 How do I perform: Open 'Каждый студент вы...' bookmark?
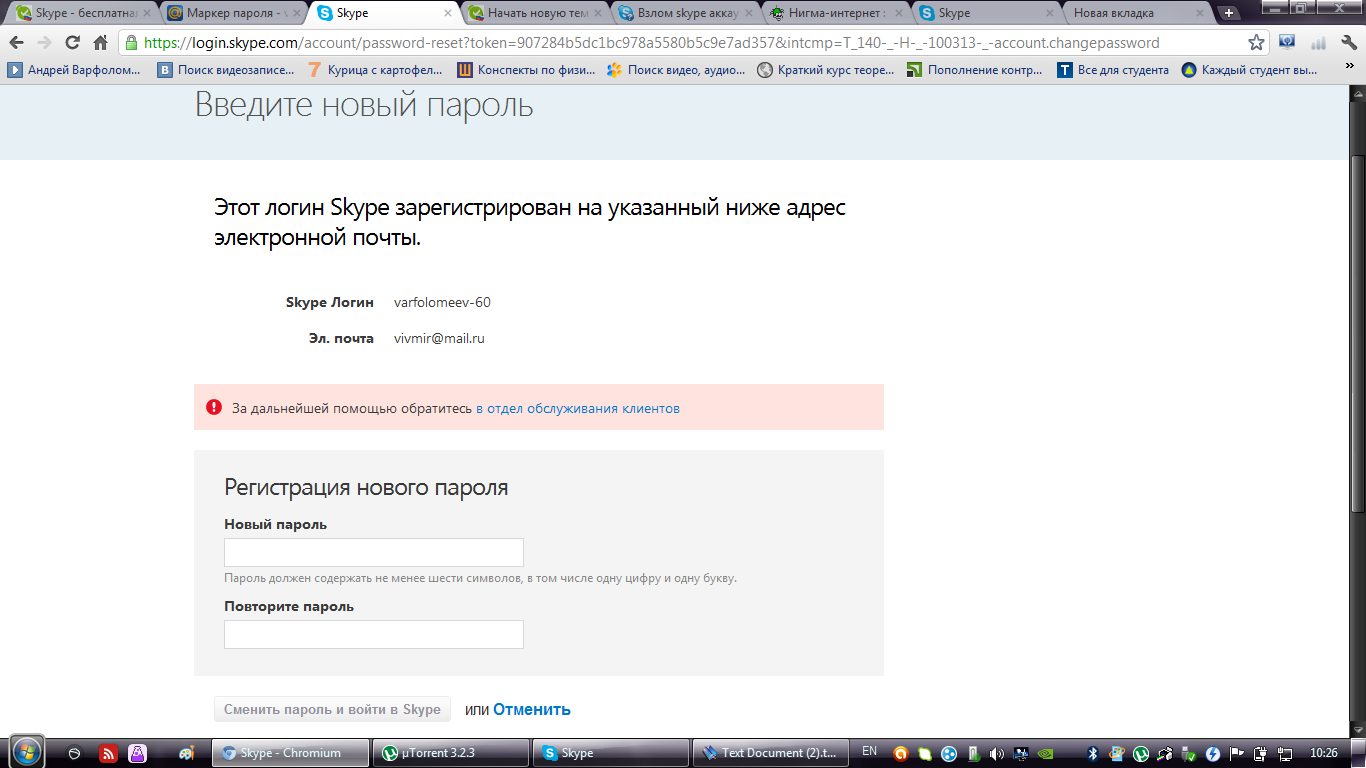(1249, 70)
